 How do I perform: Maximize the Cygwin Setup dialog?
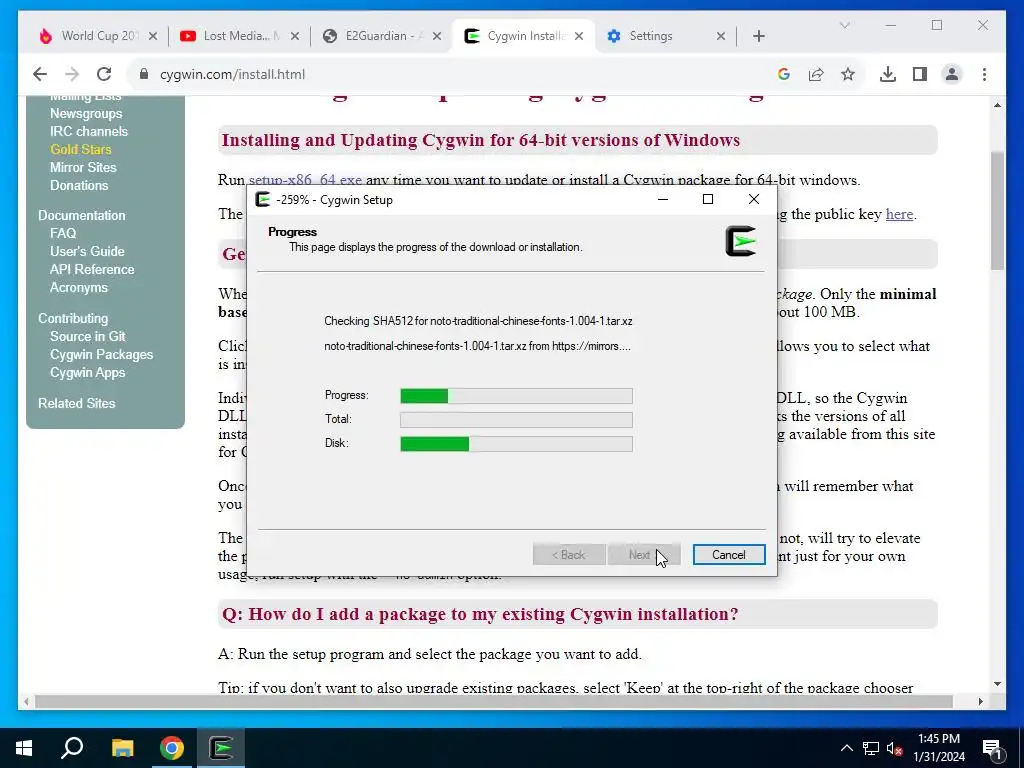(x=708, y=199)
